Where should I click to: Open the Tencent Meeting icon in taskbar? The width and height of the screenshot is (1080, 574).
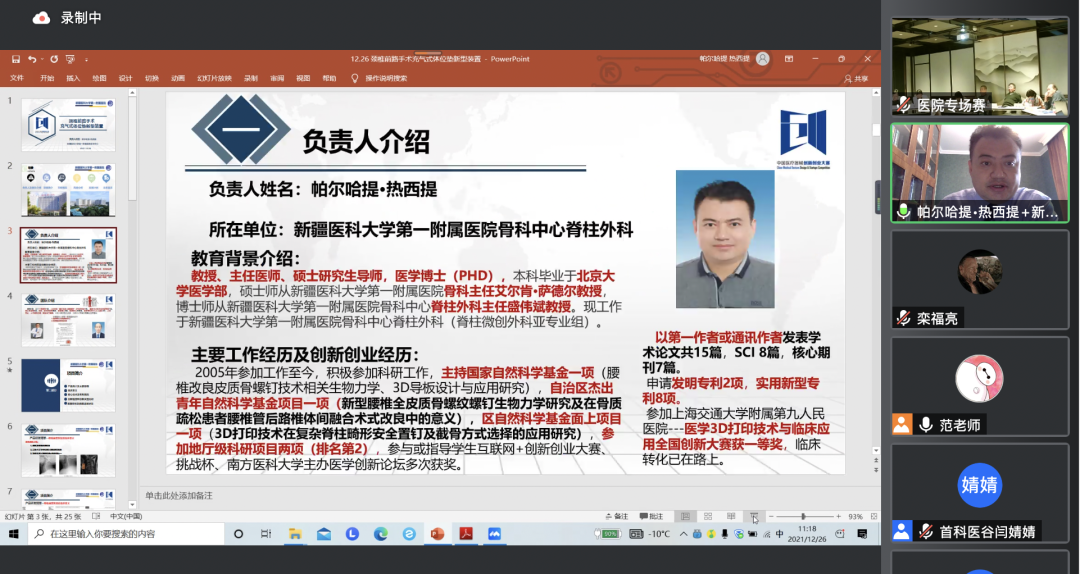tap(495, 534)
